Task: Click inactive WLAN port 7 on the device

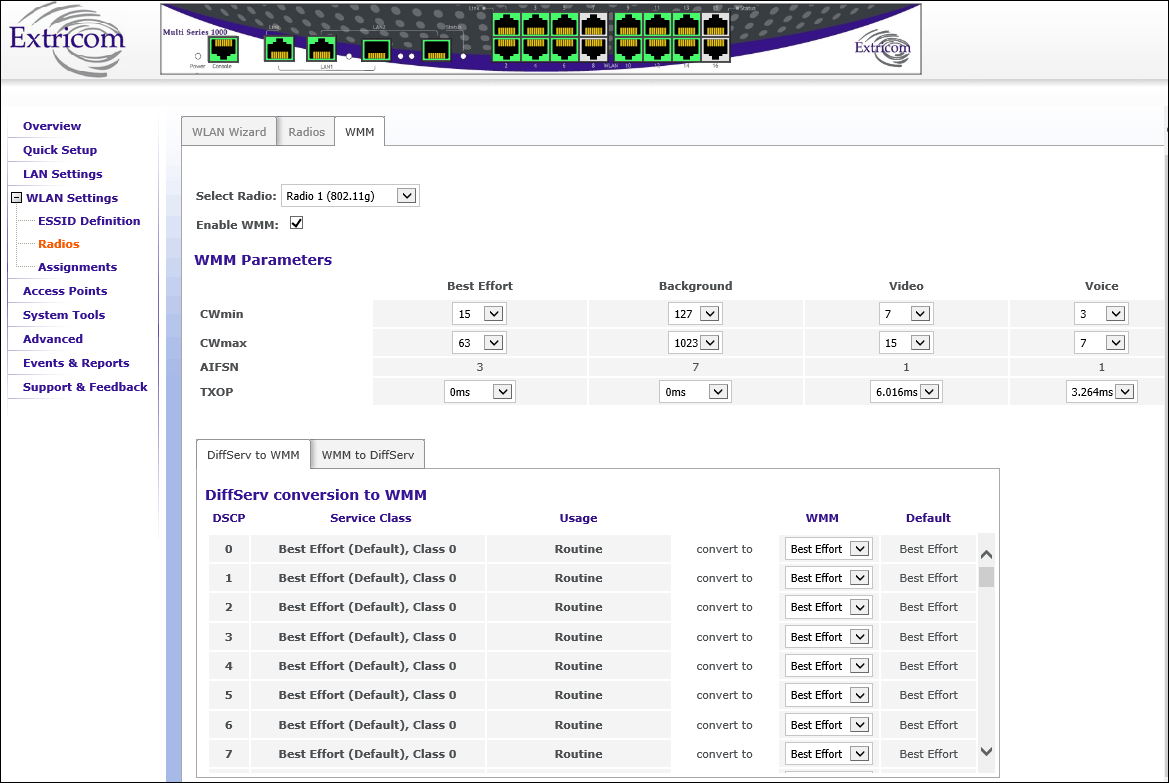Action: coord(593,25)
